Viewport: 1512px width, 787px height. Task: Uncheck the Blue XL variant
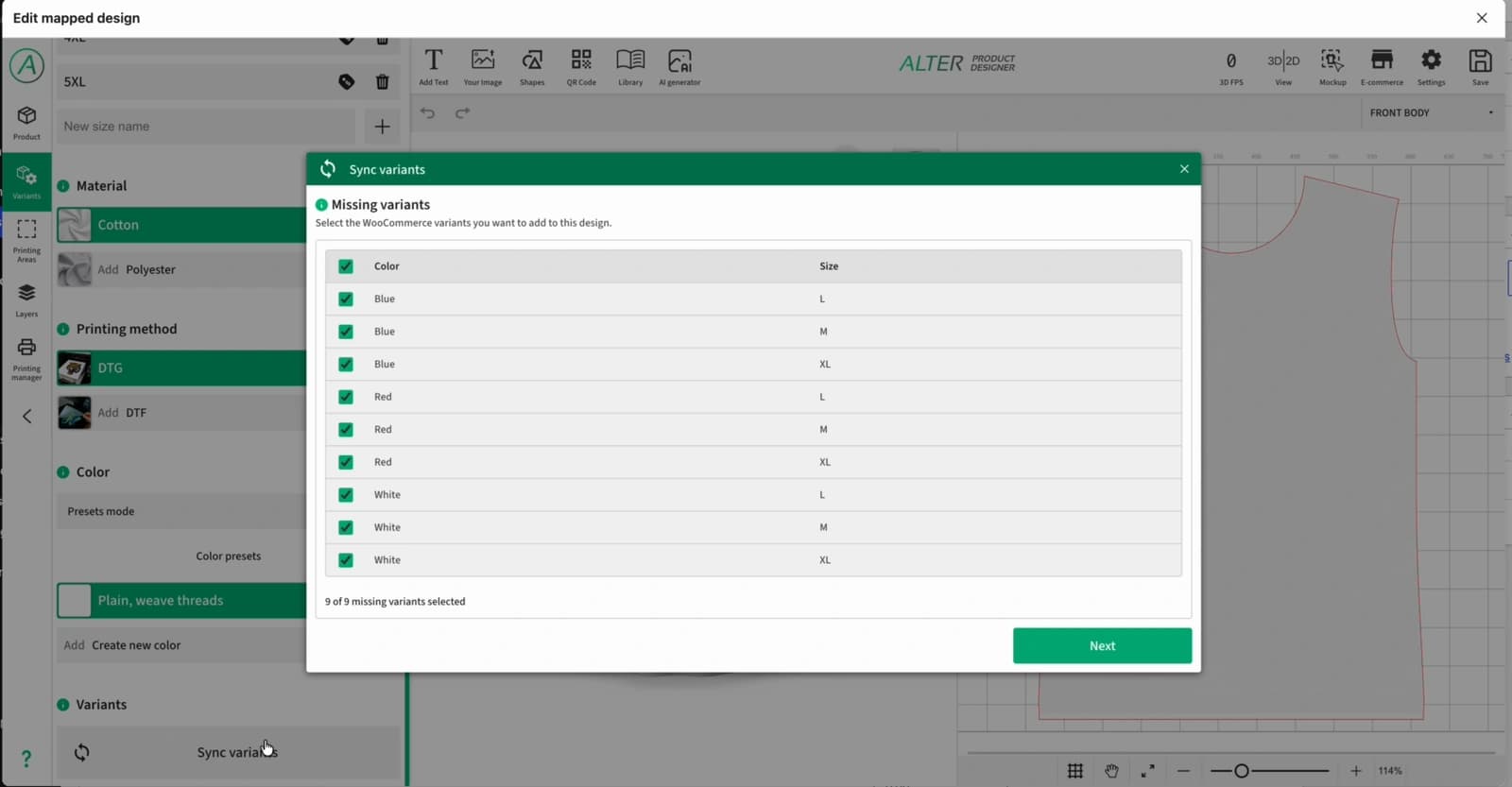click(x=346, y=364)
